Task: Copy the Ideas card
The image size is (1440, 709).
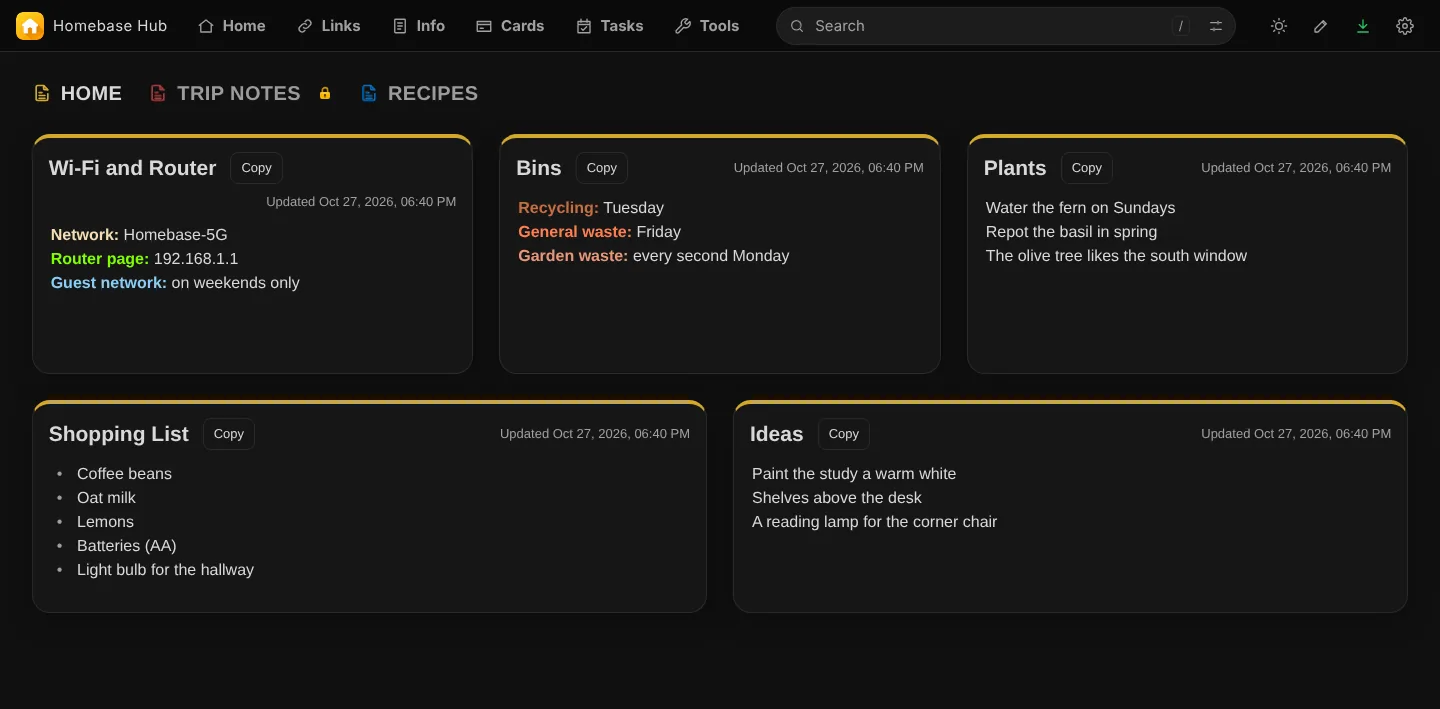Action: point(844,434)
